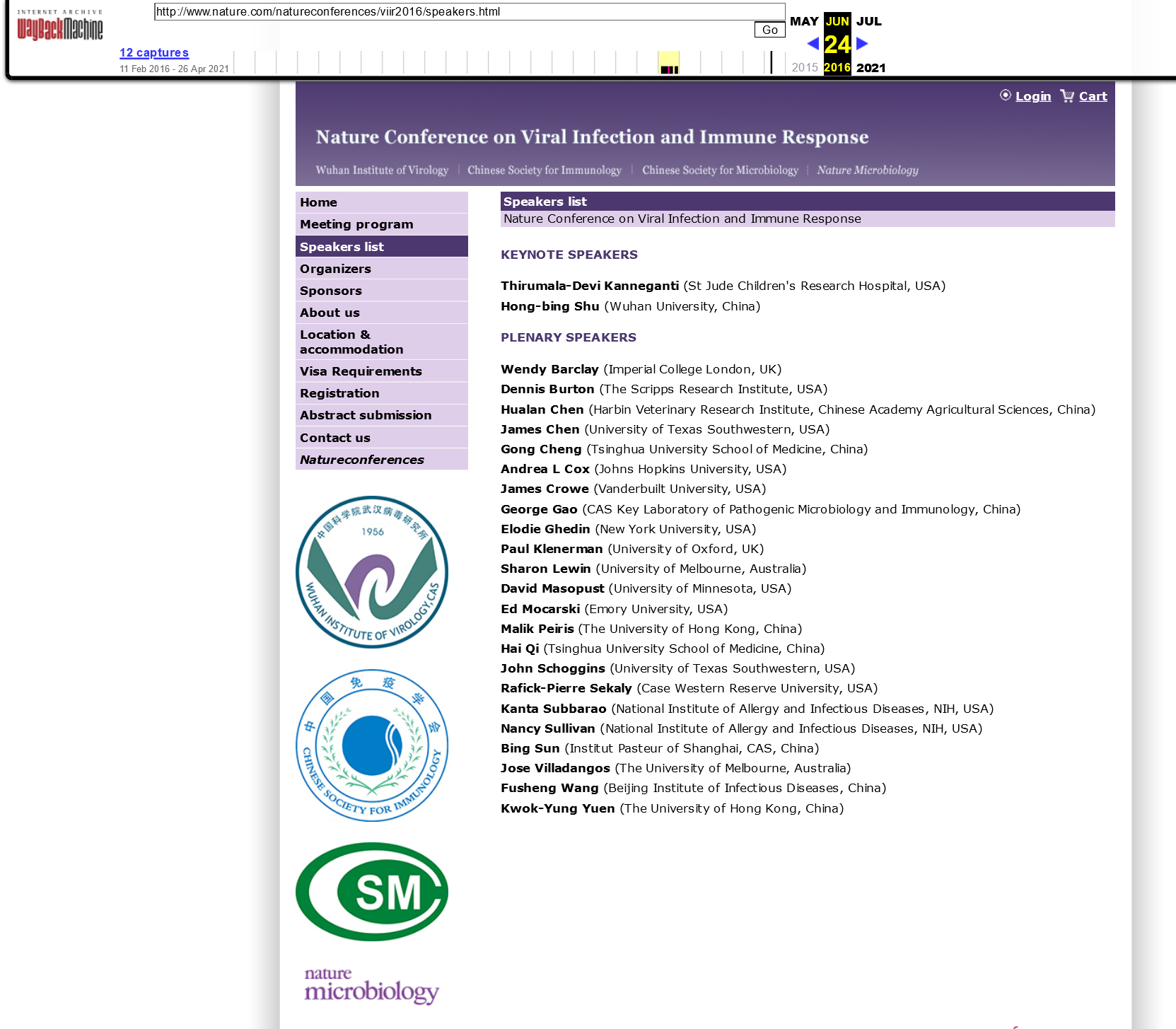1176x1029 pixels.
Task: Open the Visa Requirements menu item
Action: tap(382, 371)
